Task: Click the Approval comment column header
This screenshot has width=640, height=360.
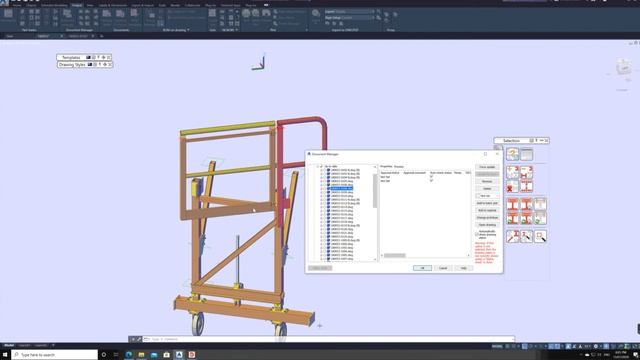Action: 414,173
